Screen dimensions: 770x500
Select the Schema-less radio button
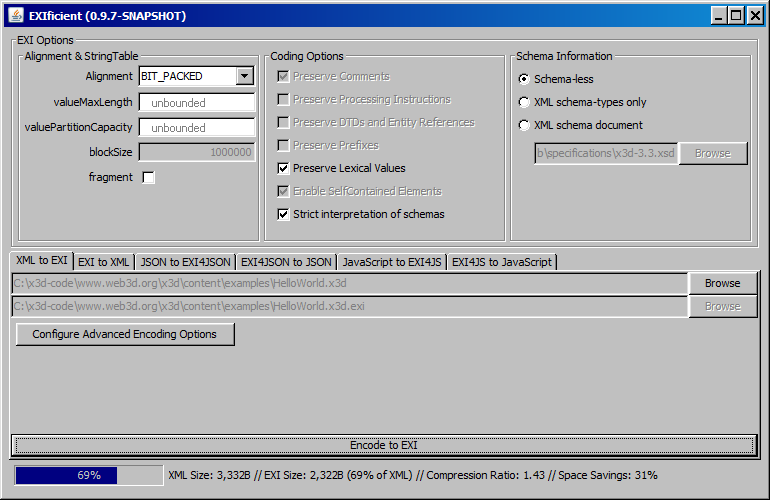pyautogui.click(x=524, y=79)
